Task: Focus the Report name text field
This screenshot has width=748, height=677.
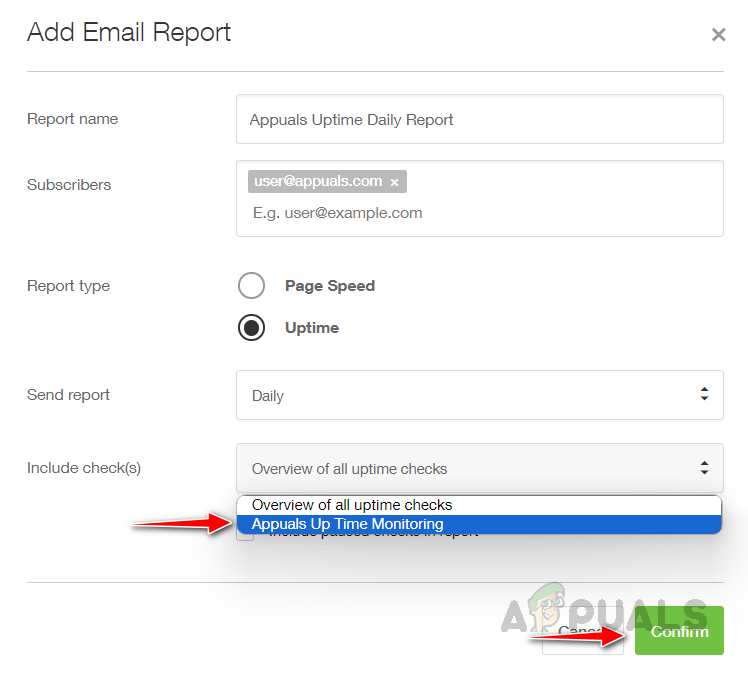Action: pos(479,119)
